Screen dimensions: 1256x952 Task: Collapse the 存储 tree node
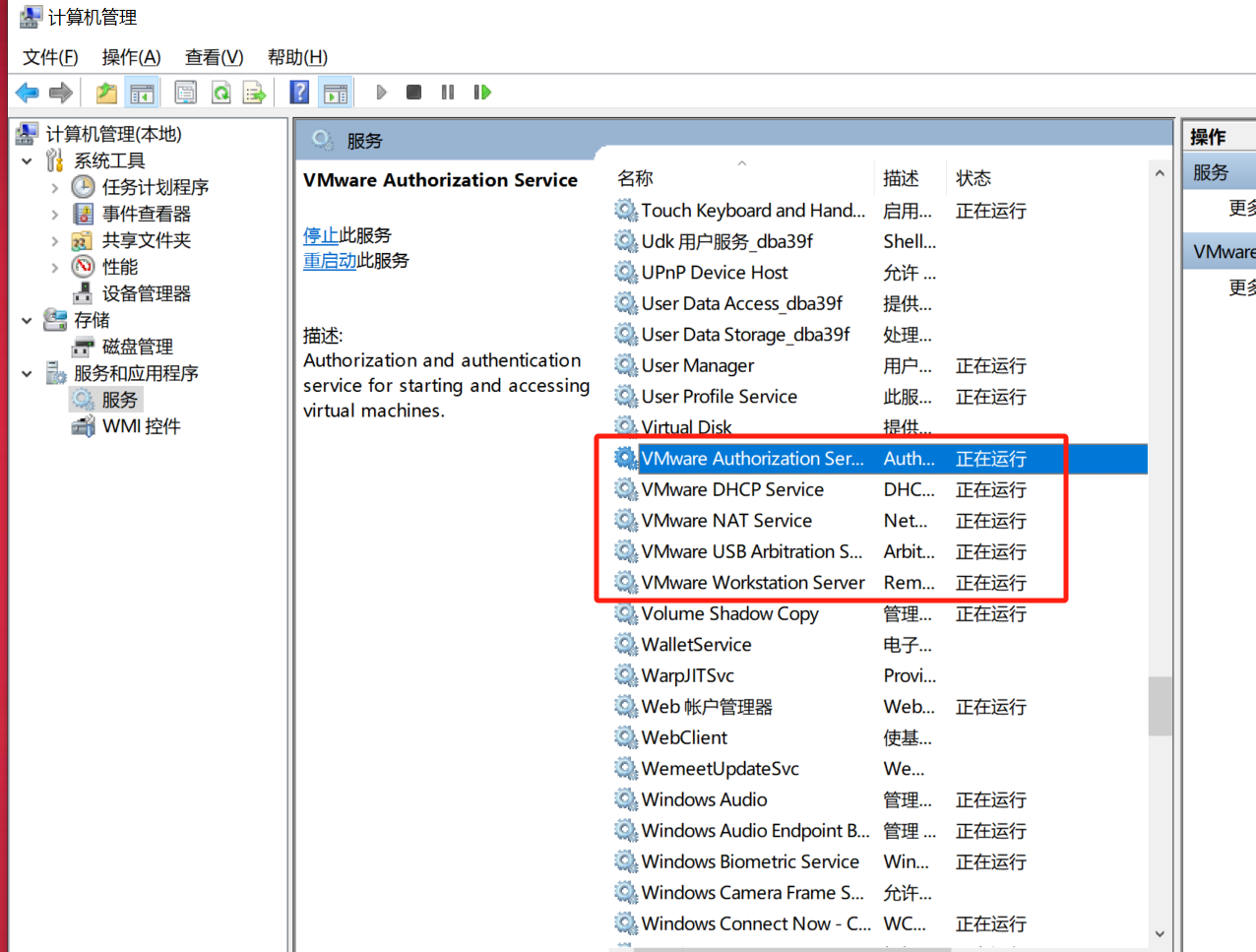(x=27, y=320)
